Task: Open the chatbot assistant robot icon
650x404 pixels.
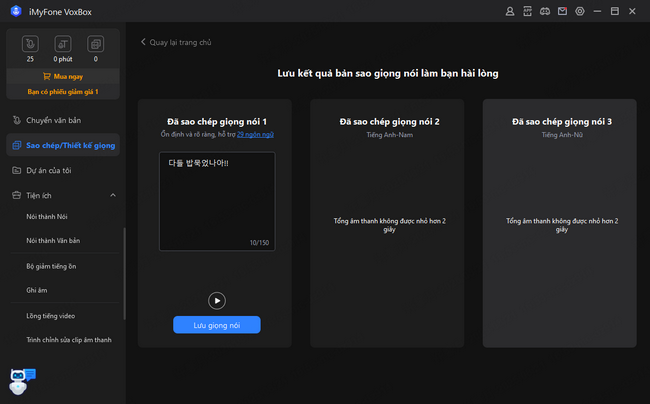Action: tap(22, 381)
